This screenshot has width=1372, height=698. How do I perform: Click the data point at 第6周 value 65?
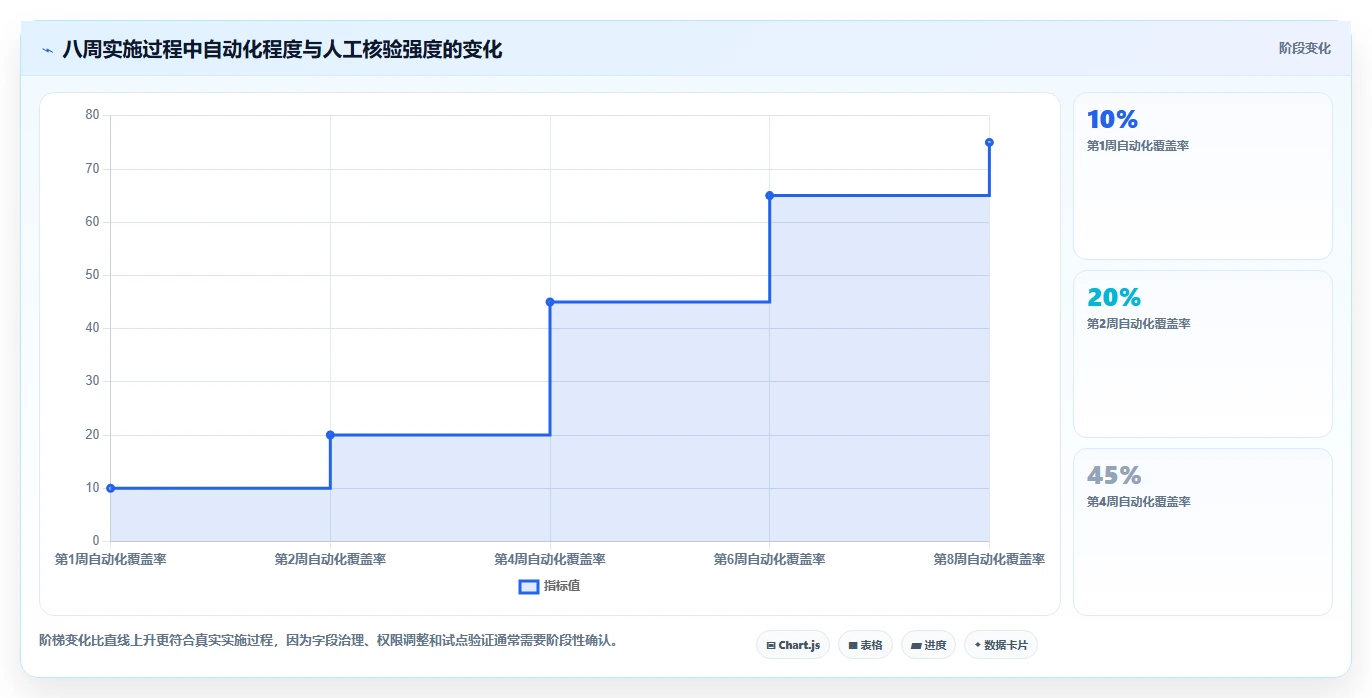(x=769, y=195)
